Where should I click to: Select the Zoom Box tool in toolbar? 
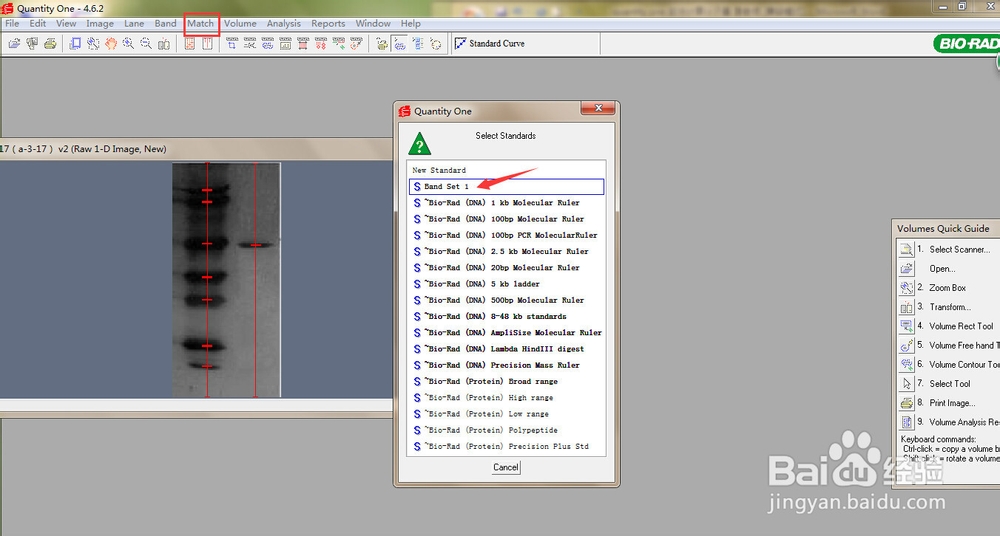93,43
